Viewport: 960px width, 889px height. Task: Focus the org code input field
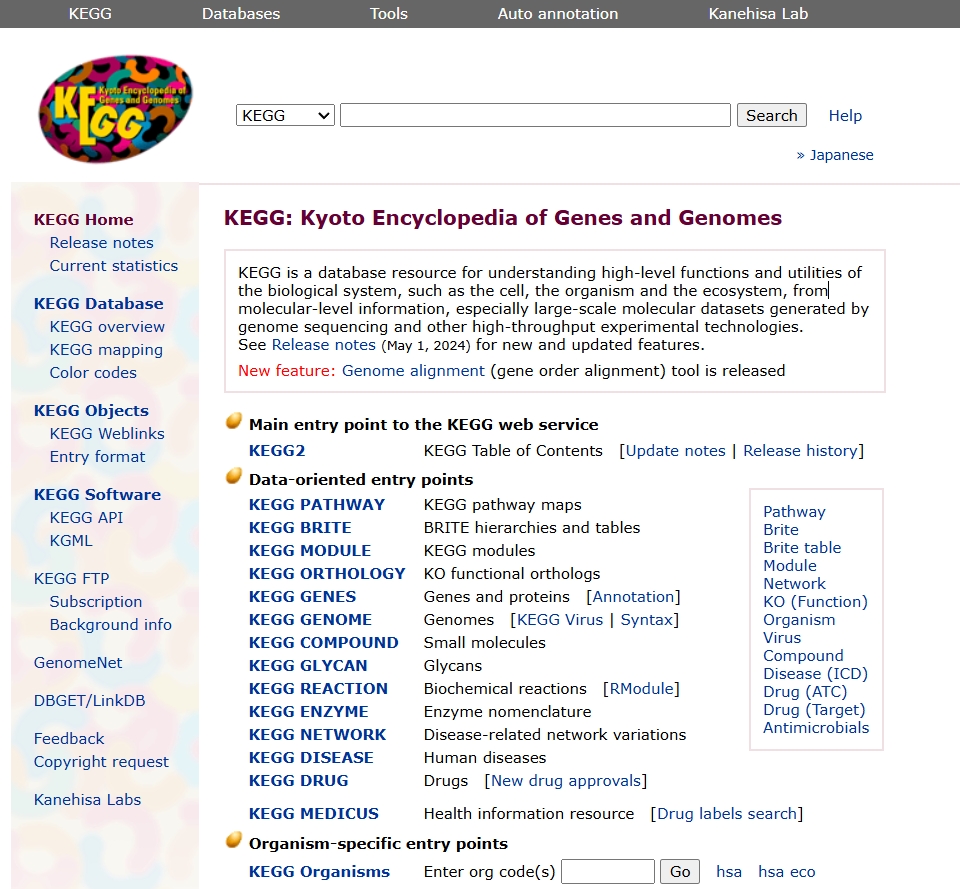click(608, 871)
